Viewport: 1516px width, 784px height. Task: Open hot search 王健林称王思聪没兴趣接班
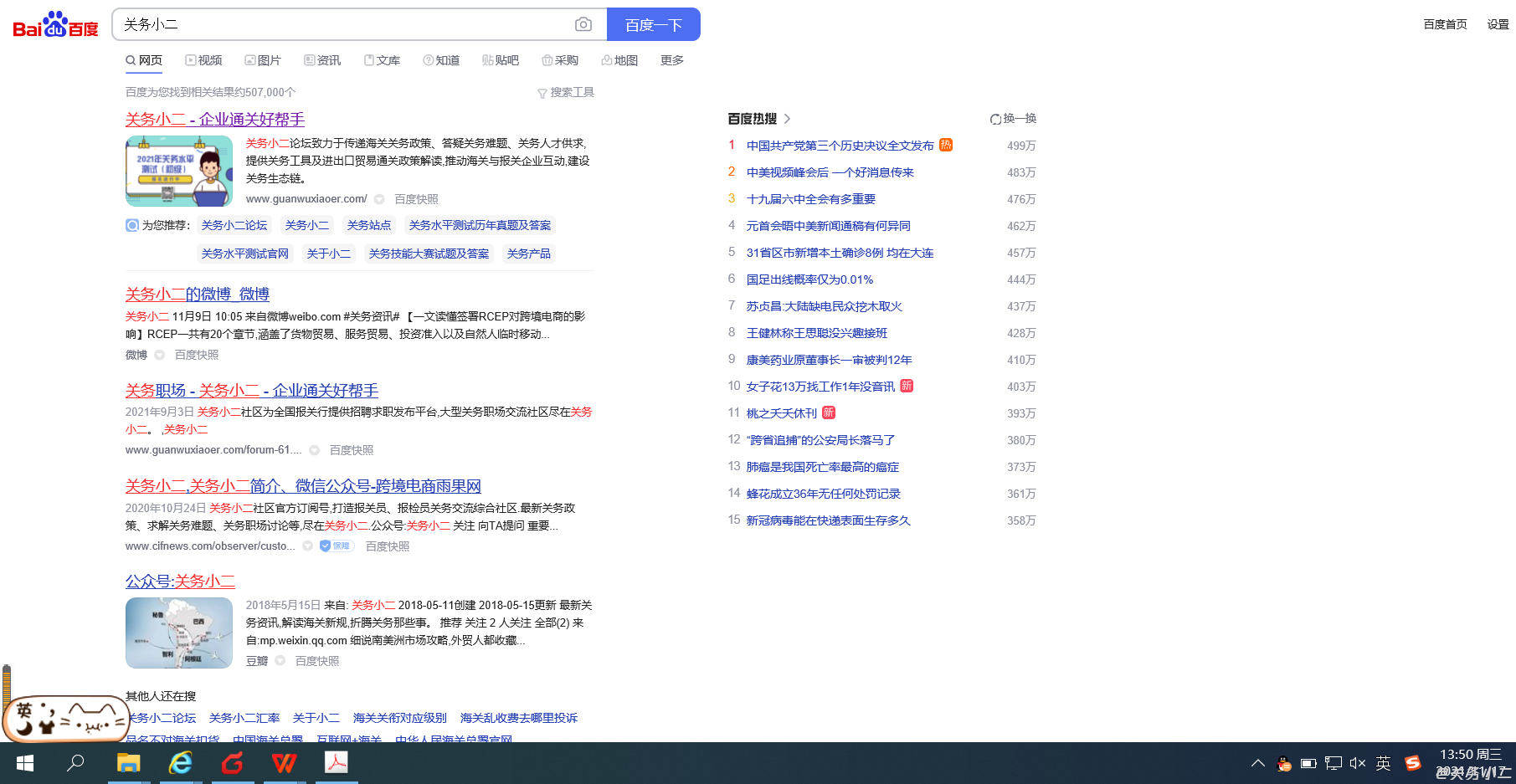point(817,333)
